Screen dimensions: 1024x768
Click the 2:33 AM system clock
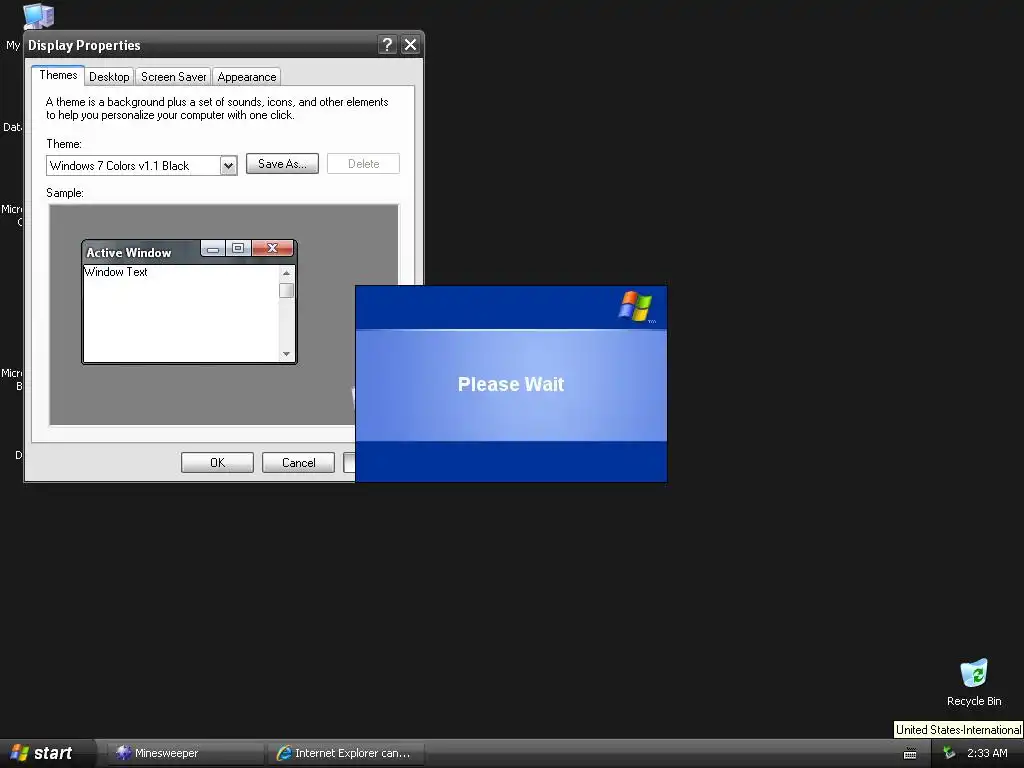987,753
